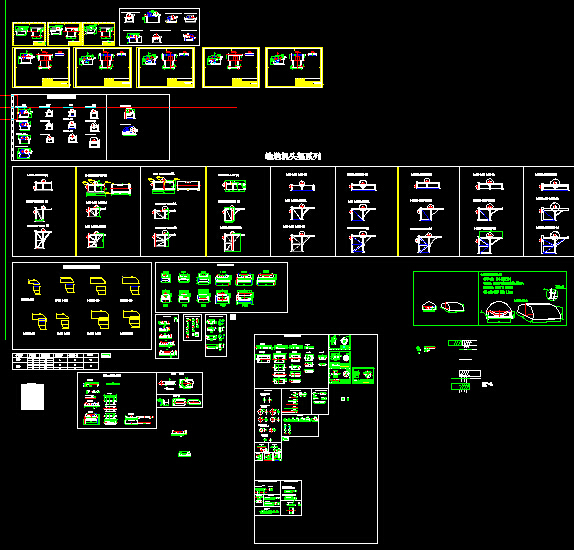Viewport: 574px width, 550px height.
Task: Select the top-left yellow profile shape
Action: point(35,286)
